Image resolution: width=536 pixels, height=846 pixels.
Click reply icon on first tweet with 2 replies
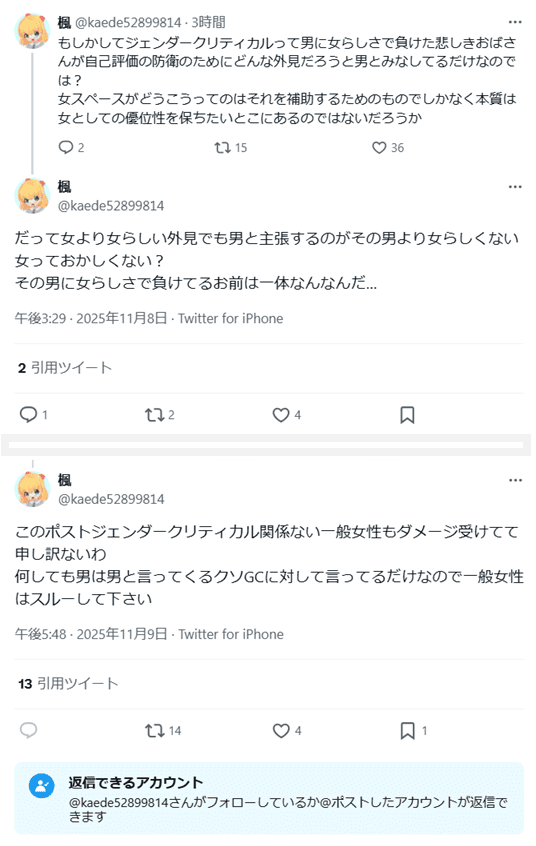point(66,147)
